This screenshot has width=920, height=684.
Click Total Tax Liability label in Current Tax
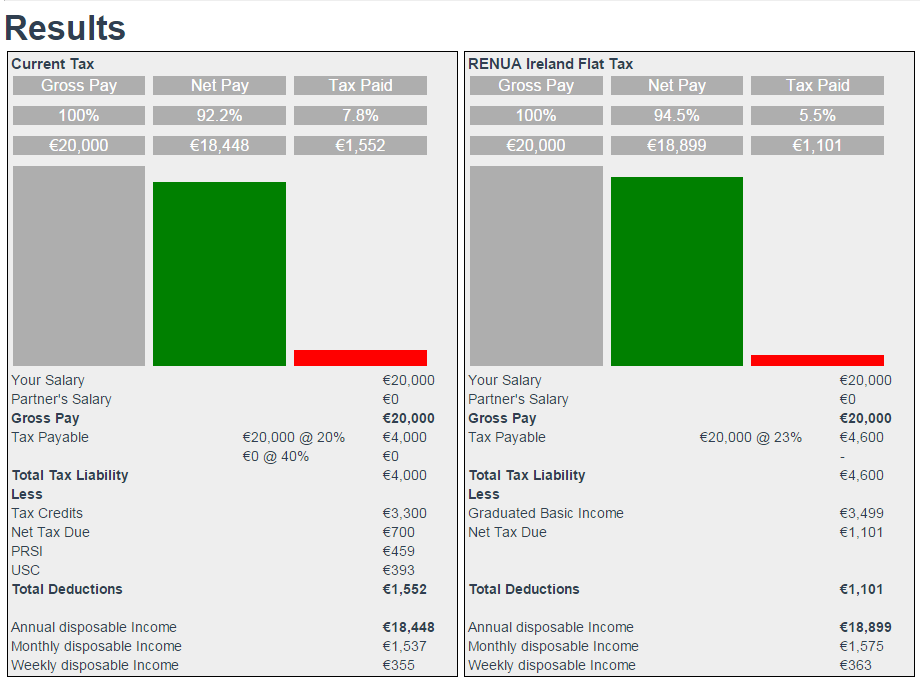(x=70, y=475)
